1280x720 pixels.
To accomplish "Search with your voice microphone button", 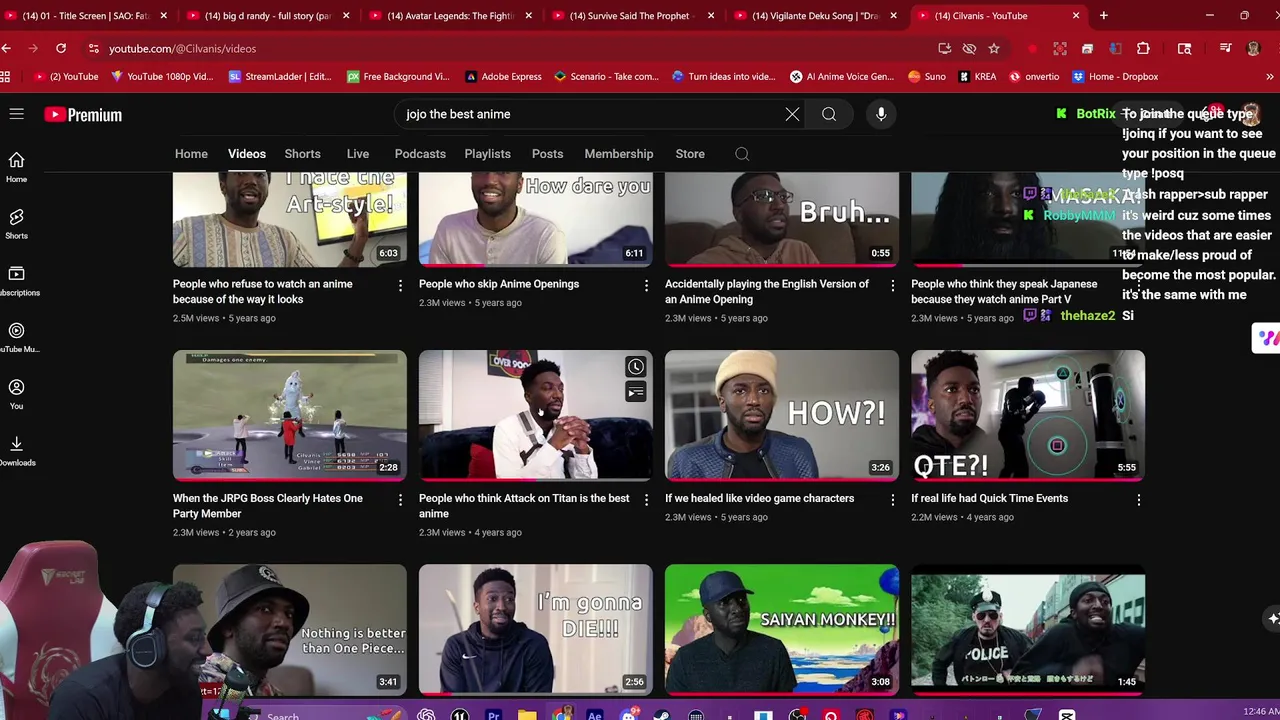I will (881, 114).
